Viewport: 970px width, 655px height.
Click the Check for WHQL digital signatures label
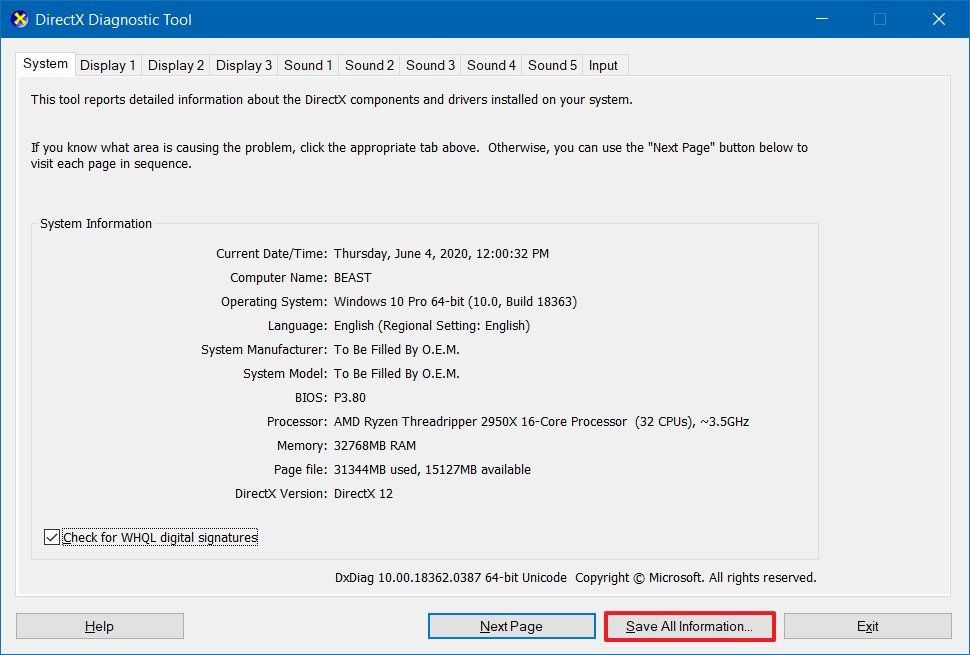(x=160, y=537)
